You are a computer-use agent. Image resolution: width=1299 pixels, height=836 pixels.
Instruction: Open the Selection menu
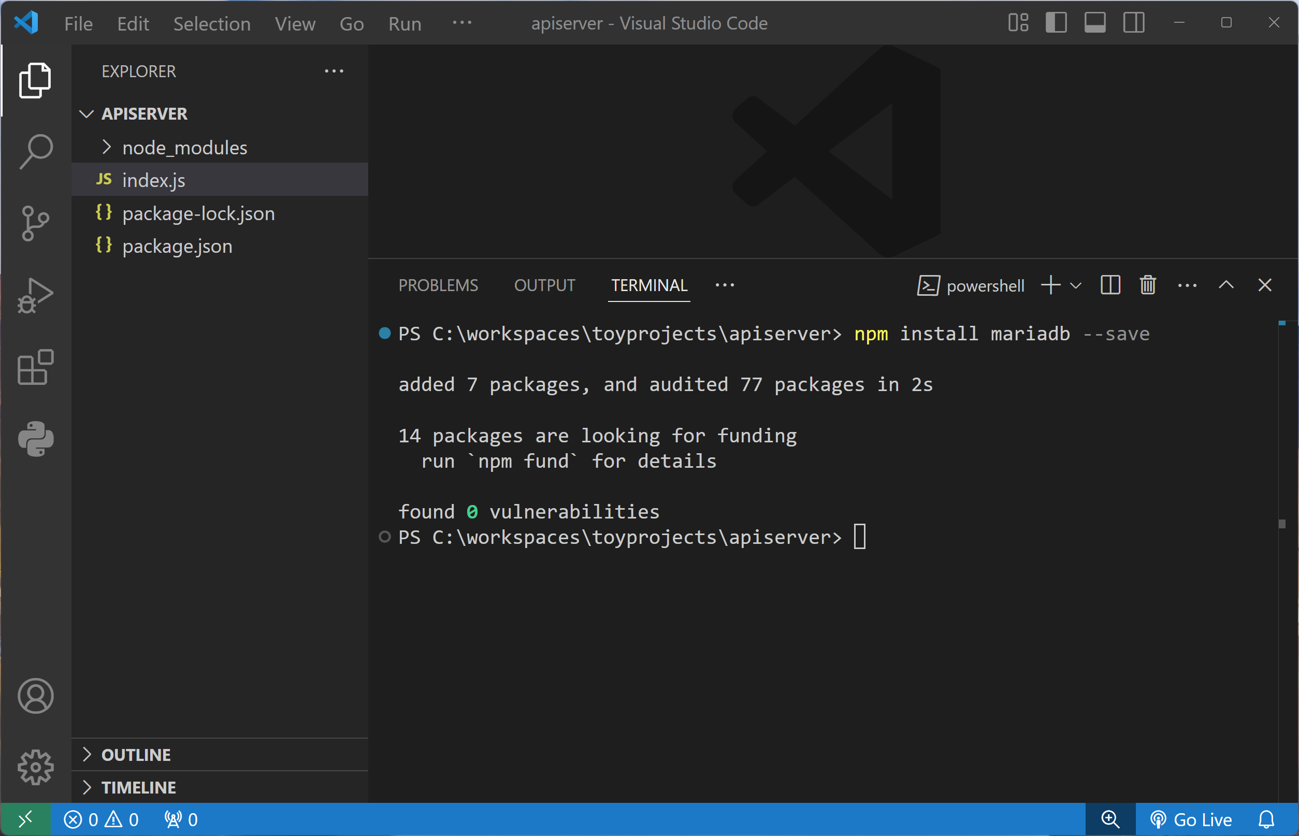(212, 23)
